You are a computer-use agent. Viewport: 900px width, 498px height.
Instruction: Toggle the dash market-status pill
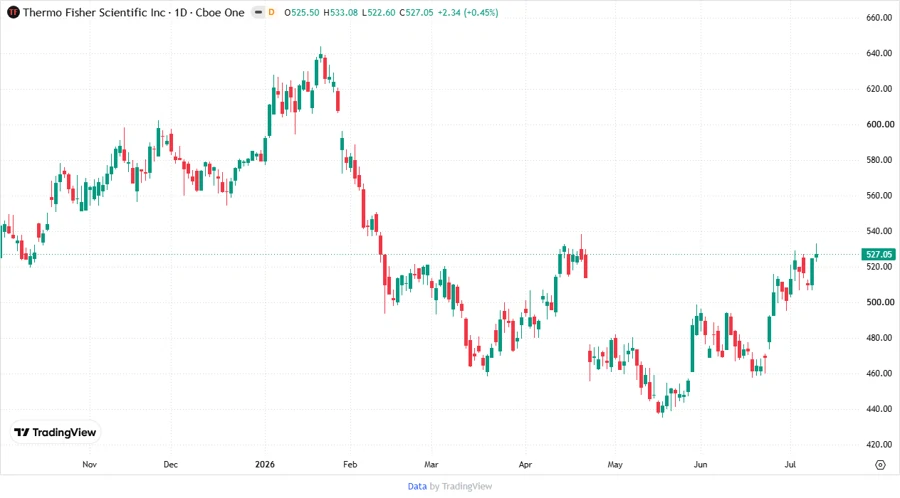point(258,12)
